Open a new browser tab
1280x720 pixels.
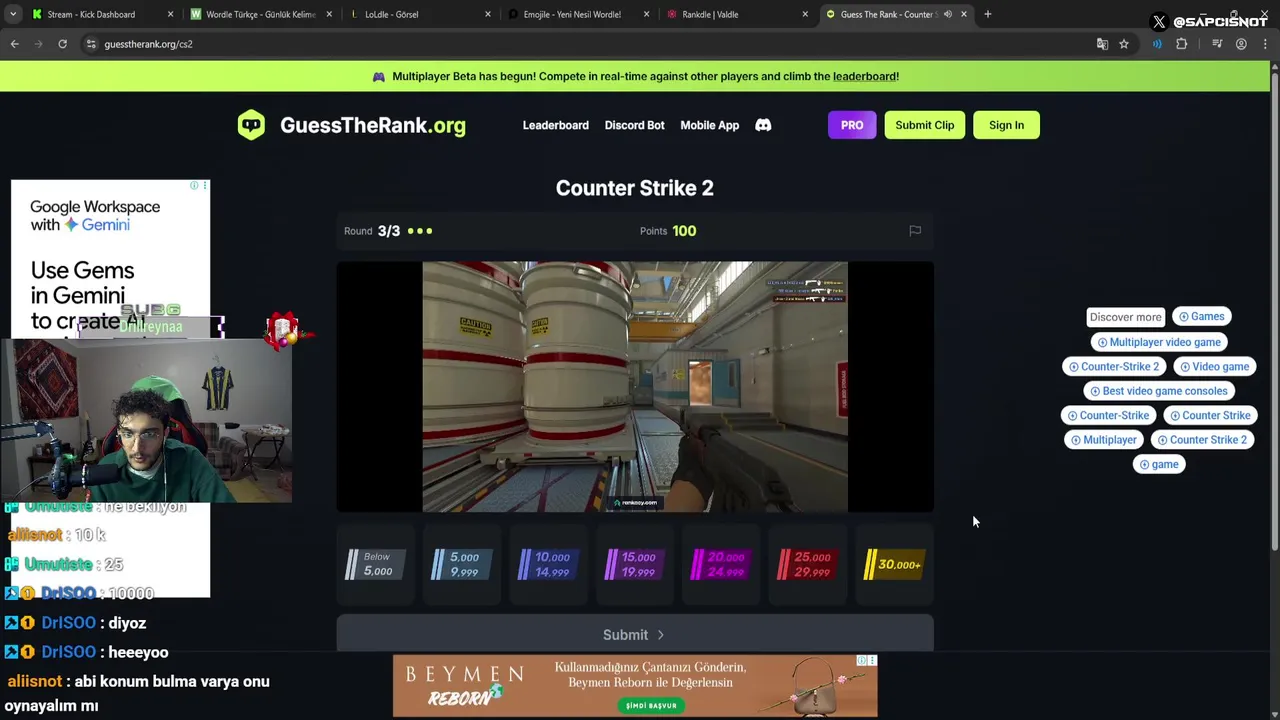tap(987, 14)
